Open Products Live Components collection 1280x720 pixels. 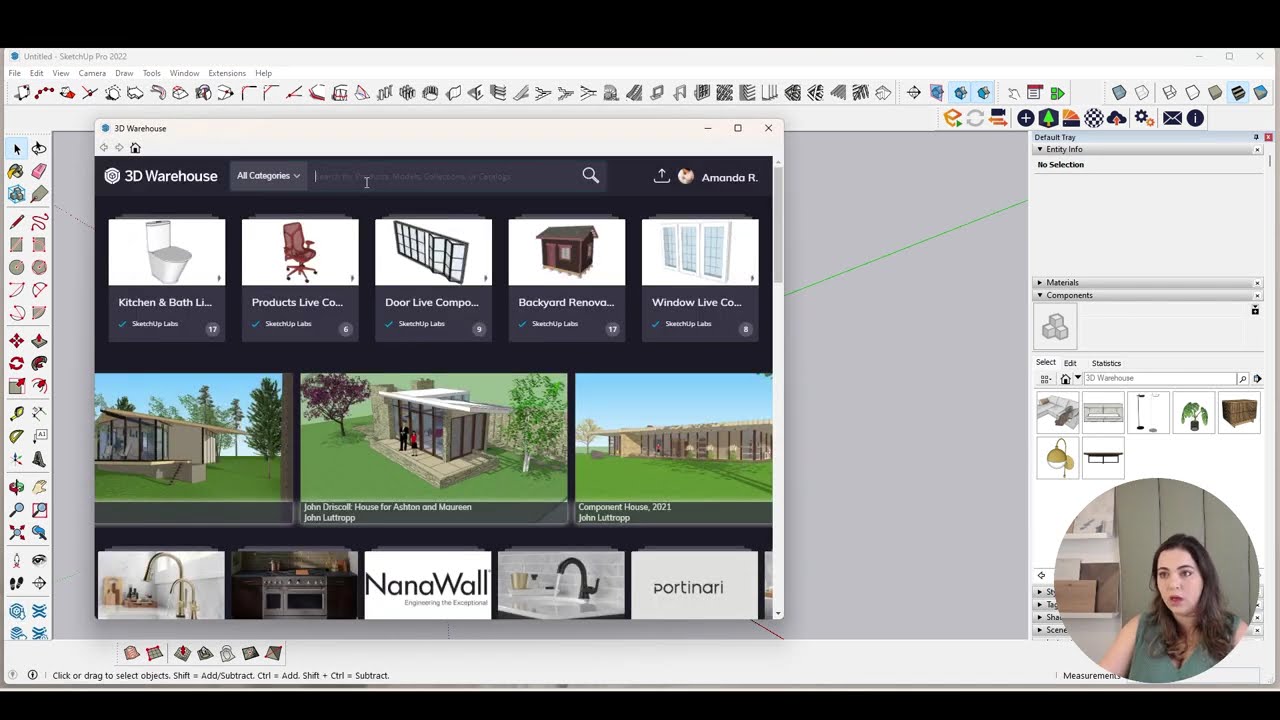(299, 278)
